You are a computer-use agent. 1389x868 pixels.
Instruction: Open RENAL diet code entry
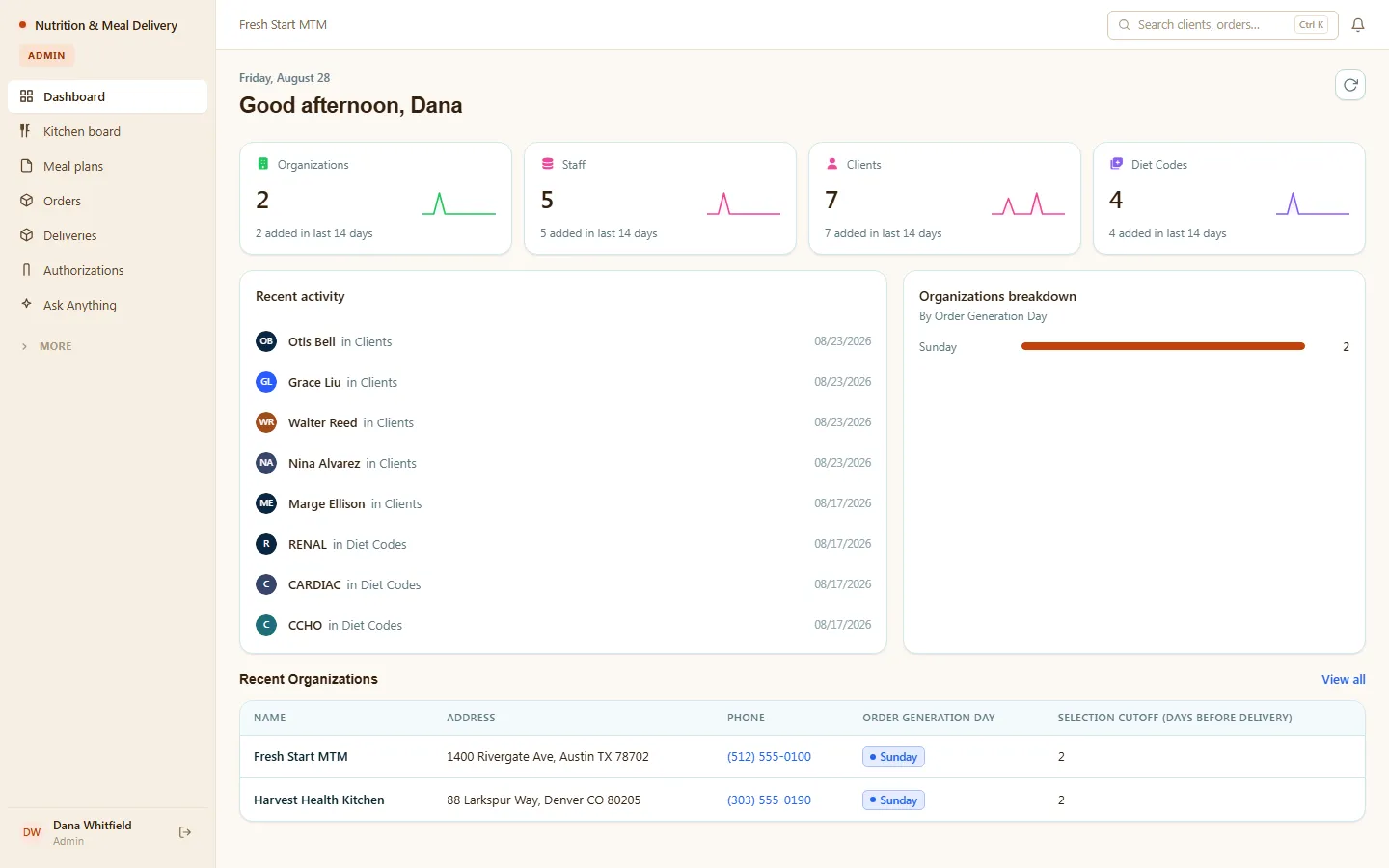click(563, 544)
